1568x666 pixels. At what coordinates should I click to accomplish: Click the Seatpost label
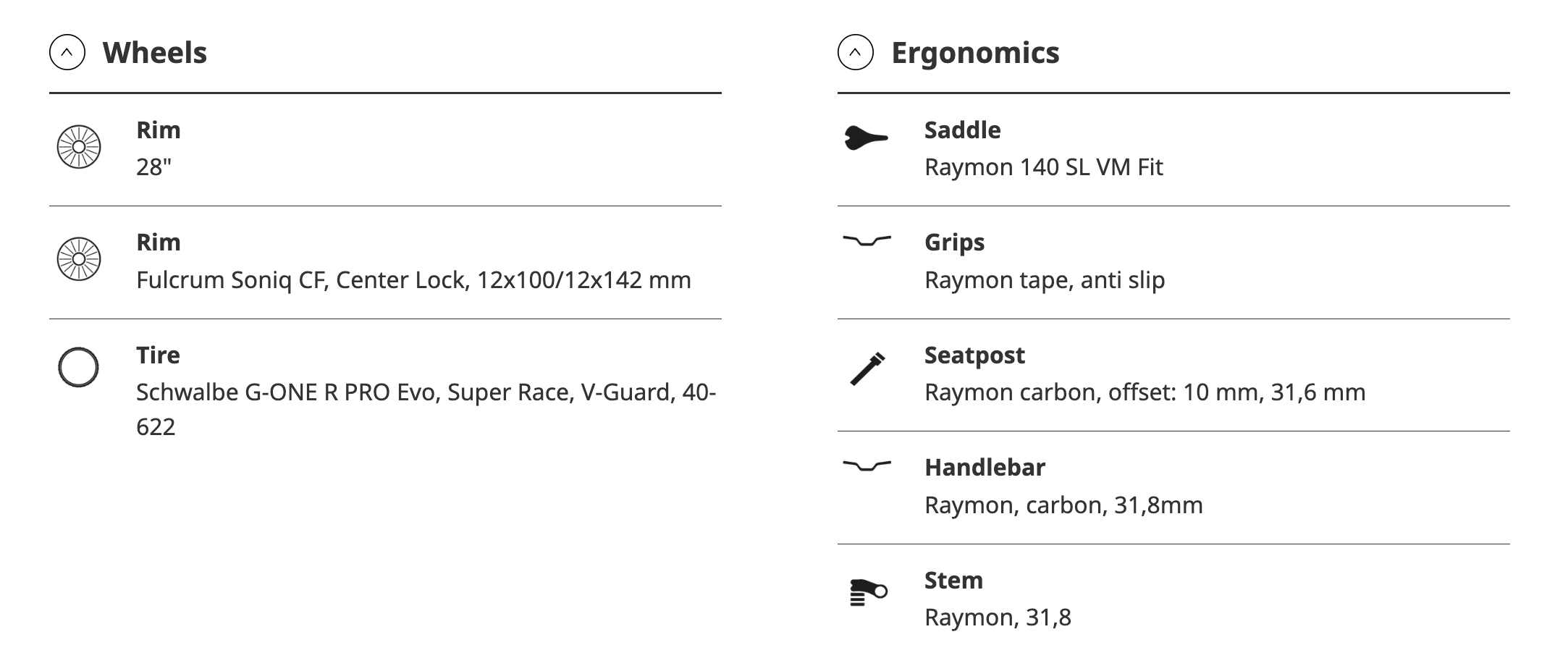pyautogui.click(x=974, y=355)
